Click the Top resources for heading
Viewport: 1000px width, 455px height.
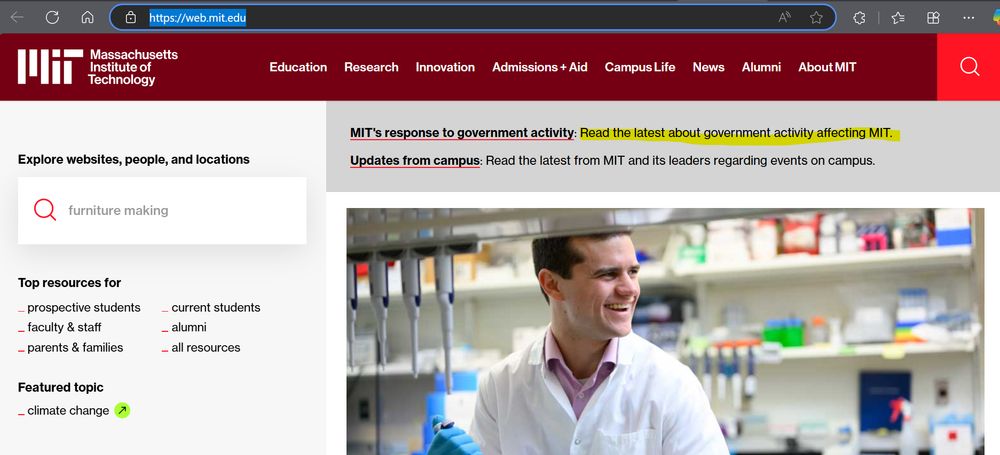pos(70,283)
